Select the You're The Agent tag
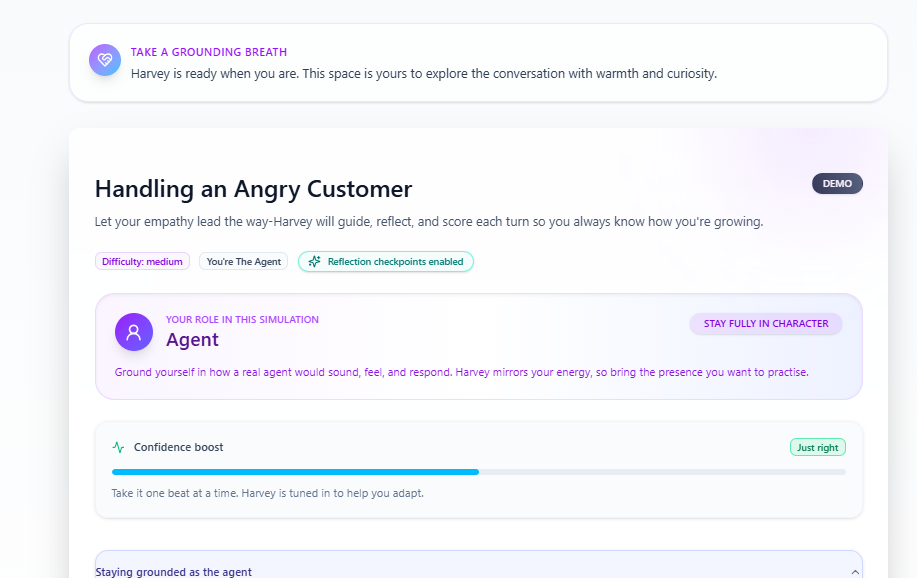The width and height of the screenshot is (917, 578). (242, 261)
